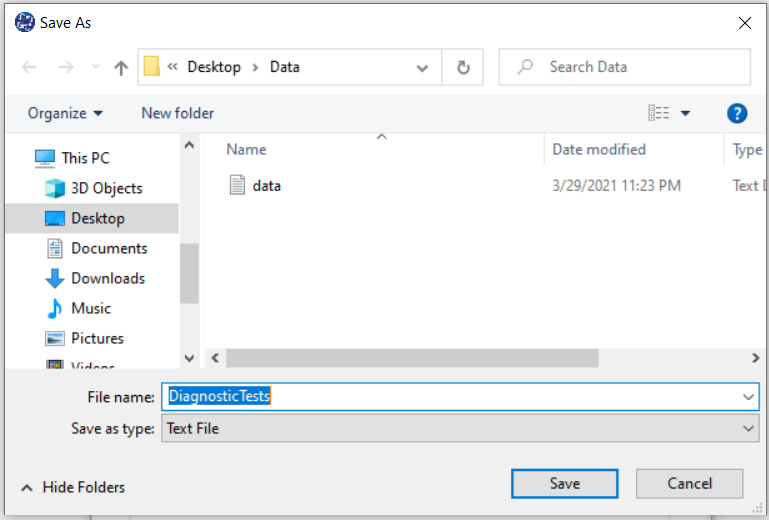Screen dimensions: 769x520
Task: Open Music in the sidebar
Action: [x=91, y=308]
